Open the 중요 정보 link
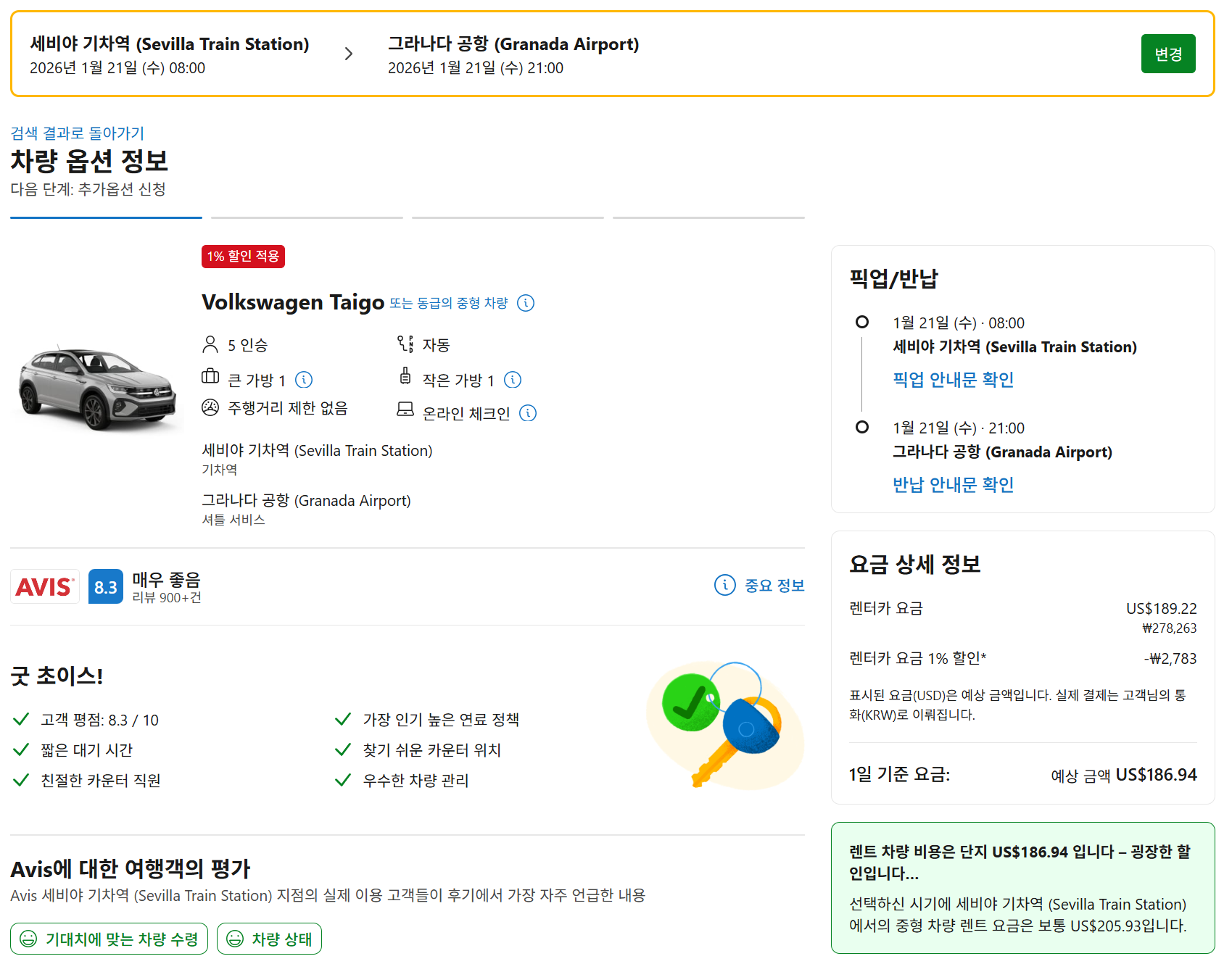 774,586
